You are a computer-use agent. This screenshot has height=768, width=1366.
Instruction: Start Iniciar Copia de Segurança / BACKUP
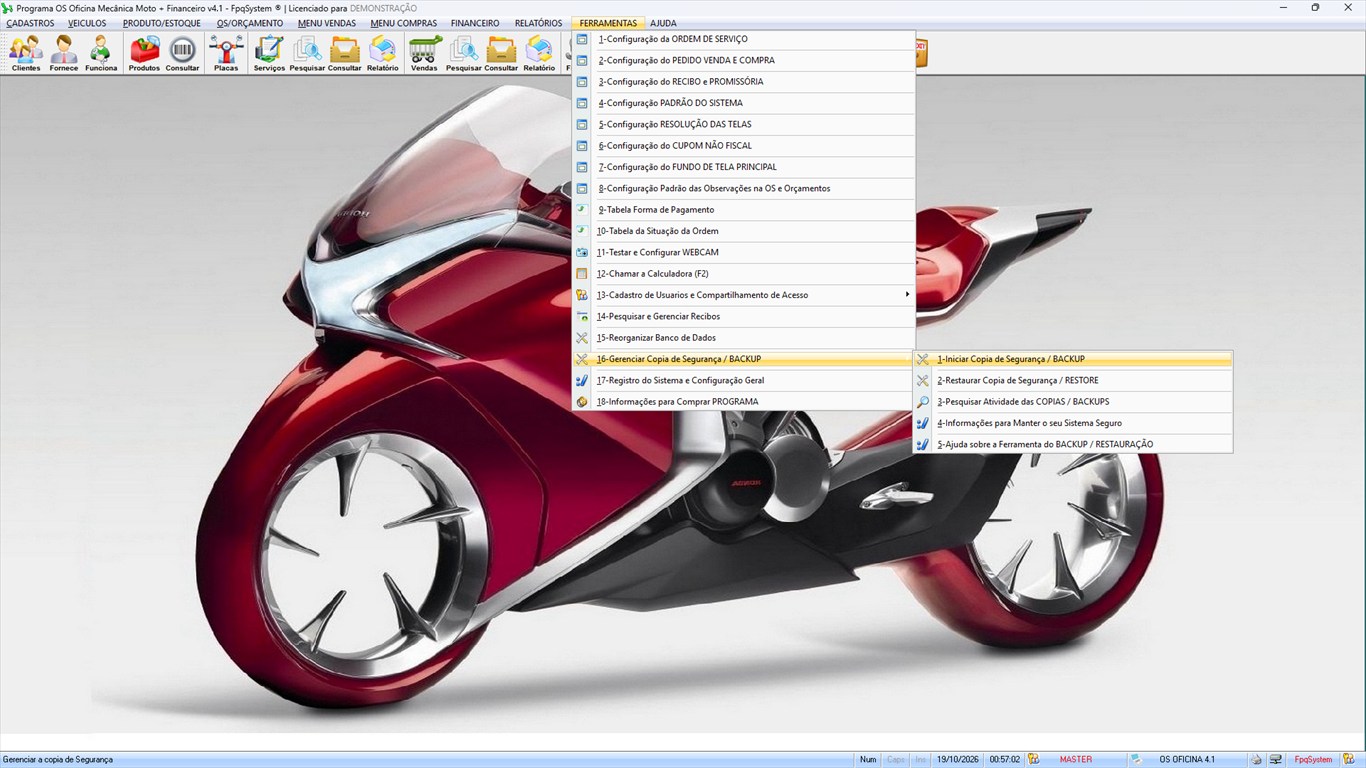1073,359
